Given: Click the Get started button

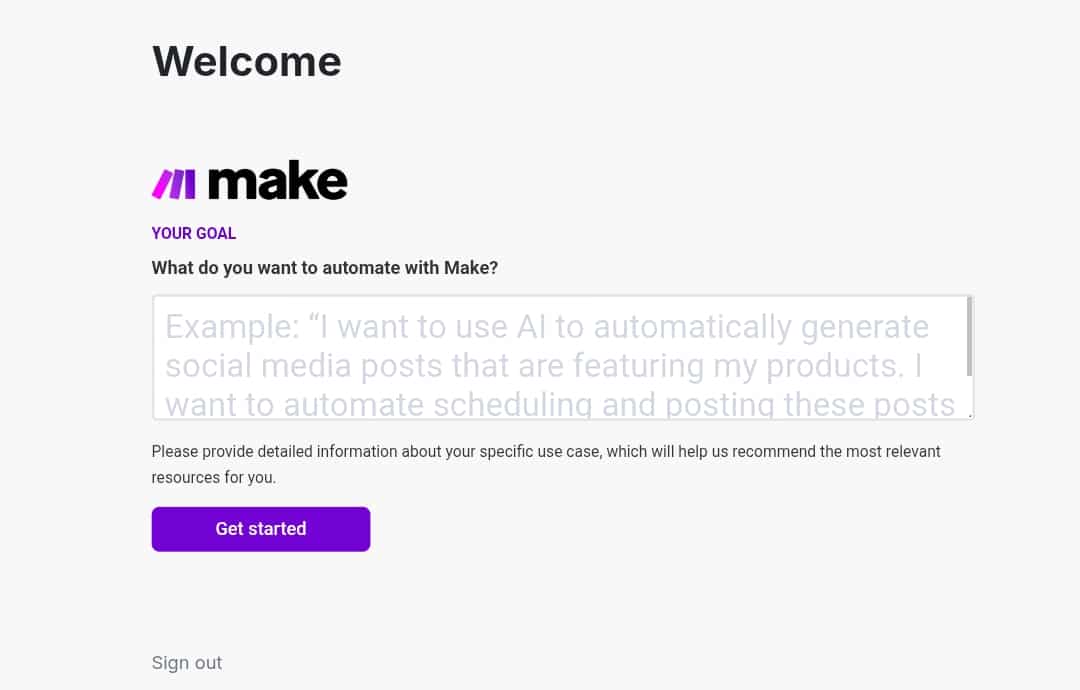Looking at the screenshot, I should 261,529.
